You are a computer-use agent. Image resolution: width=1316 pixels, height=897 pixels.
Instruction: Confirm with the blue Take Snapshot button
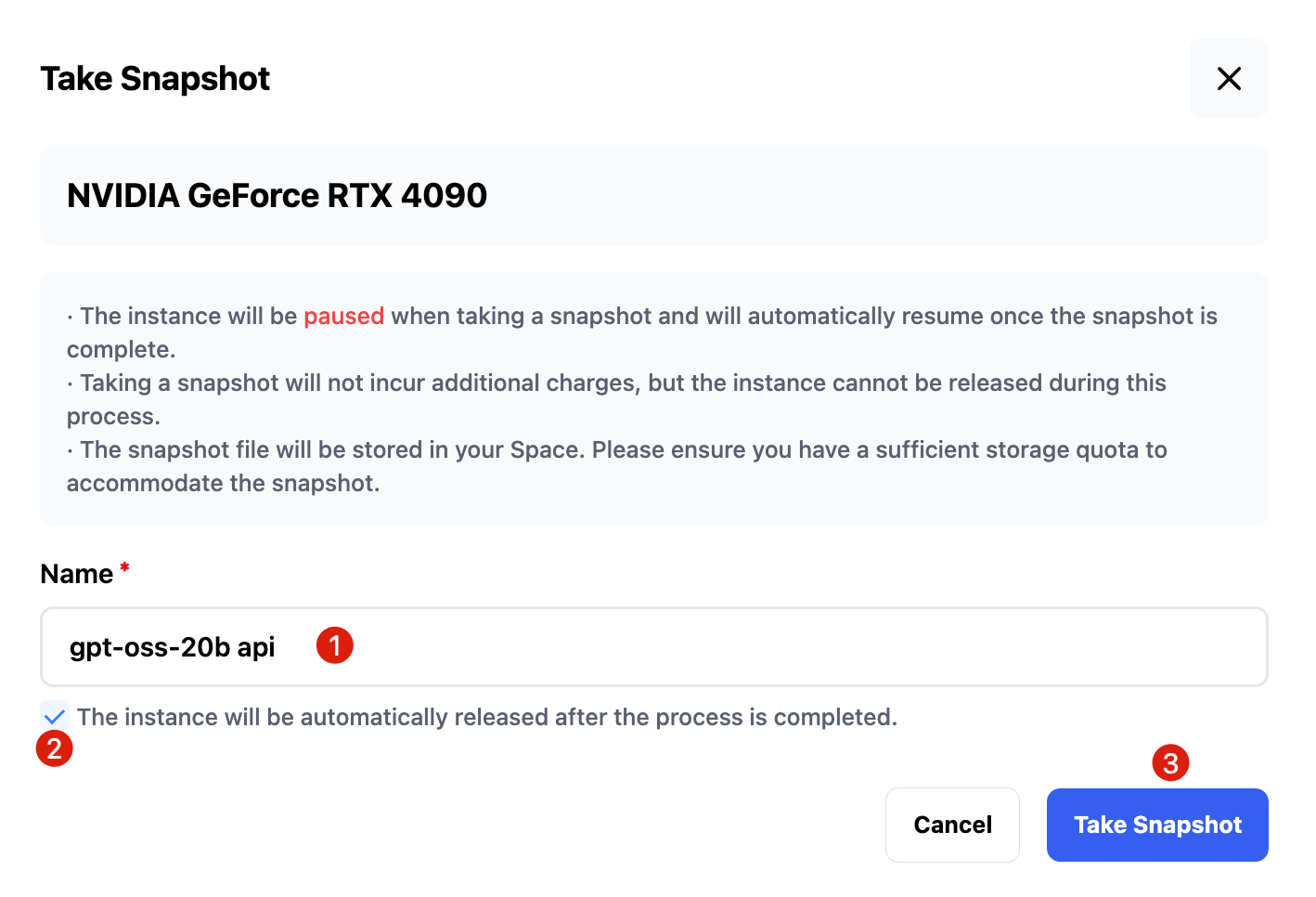[1157, 825]
